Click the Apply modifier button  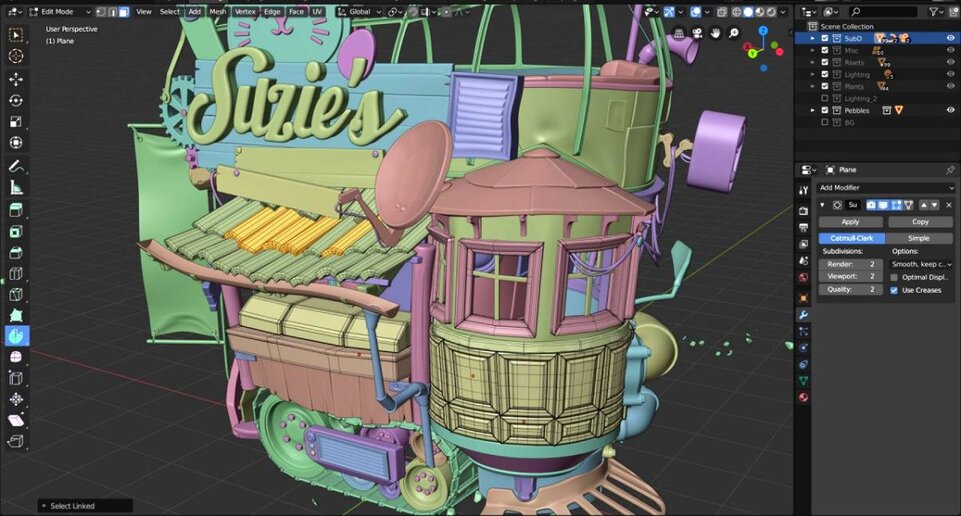(x=850, y=222)
